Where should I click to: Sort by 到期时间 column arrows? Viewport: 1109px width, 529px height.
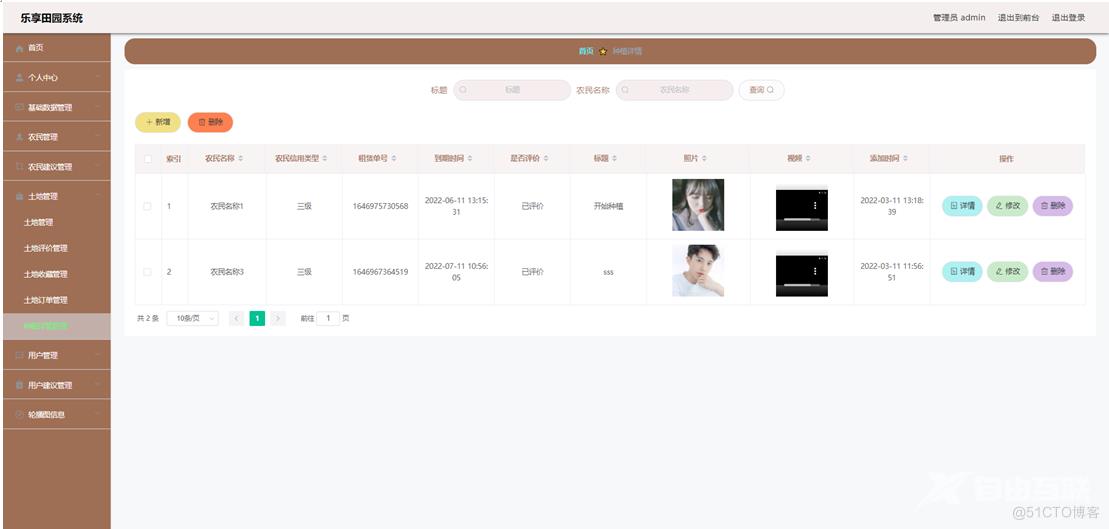coord(470,159)
